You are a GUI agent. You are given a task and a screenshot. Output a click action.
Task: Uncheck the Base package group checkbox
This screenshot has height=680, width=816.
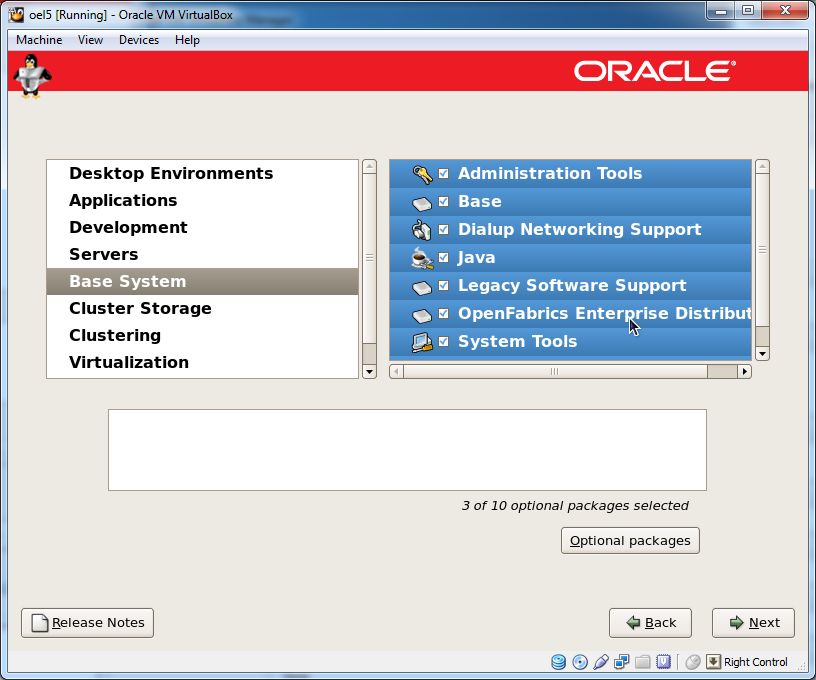point(443,201)
